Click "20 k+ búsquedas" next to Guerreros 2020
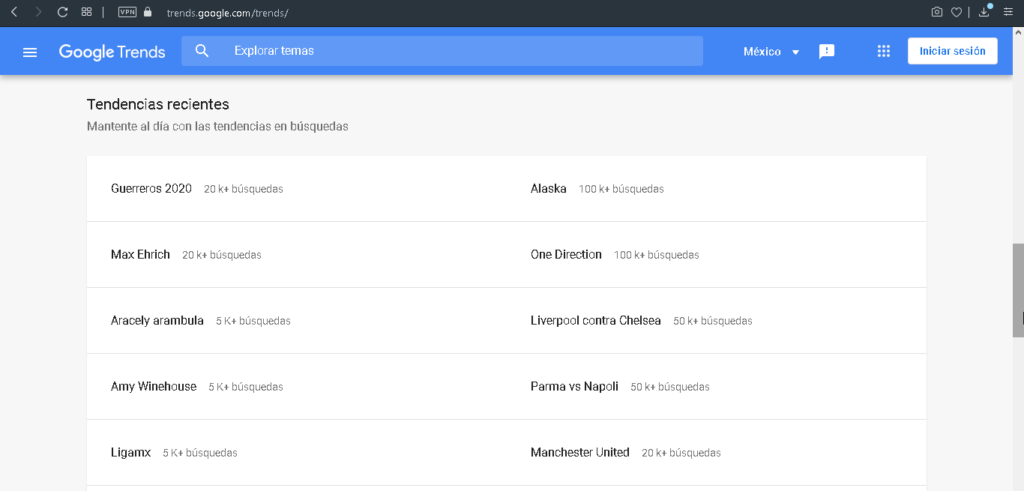 click(x=244, y=189)
